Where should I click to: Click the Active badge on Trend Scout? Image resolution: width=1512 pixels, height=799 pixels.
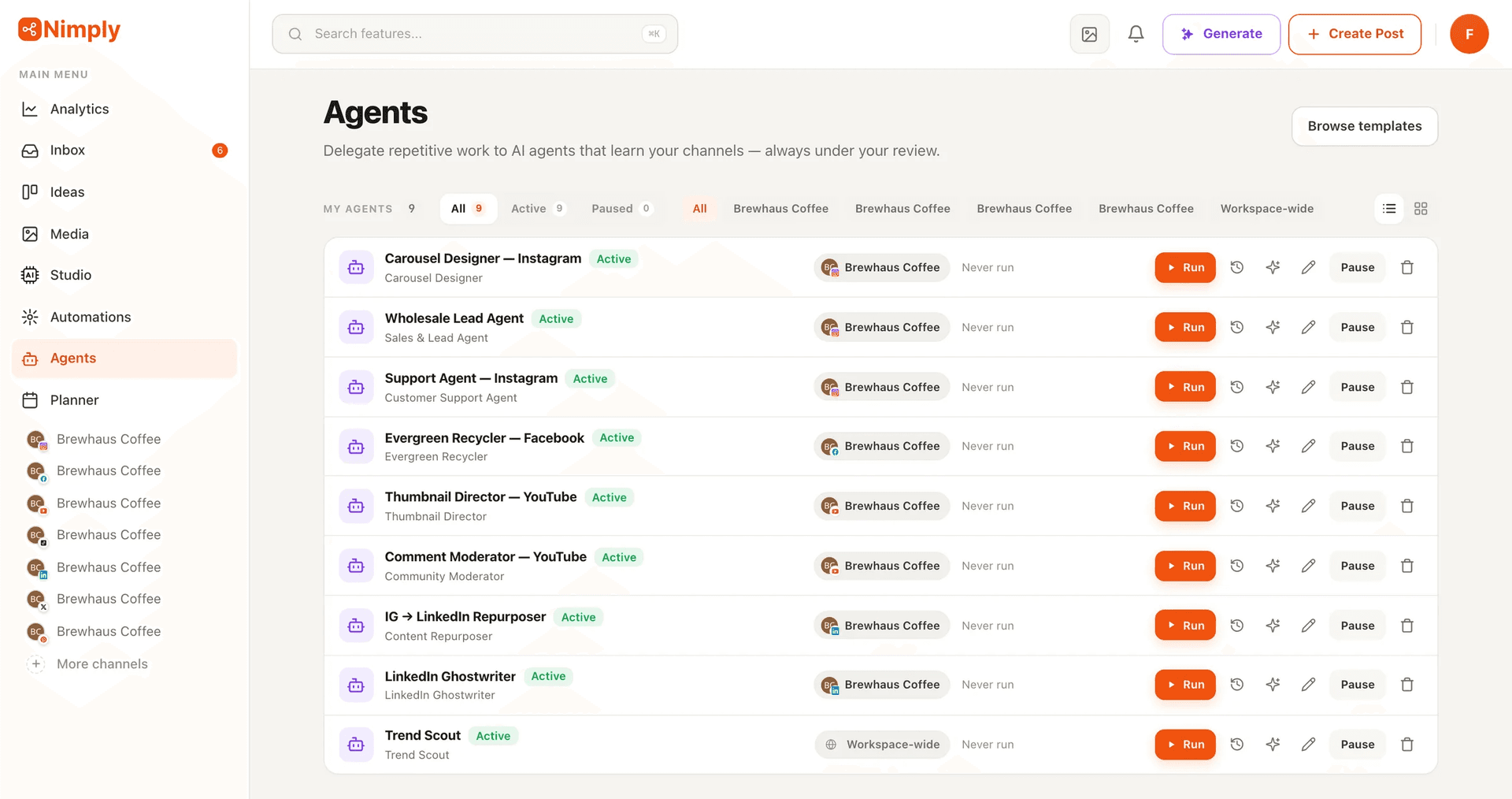(x=493, y=736)
